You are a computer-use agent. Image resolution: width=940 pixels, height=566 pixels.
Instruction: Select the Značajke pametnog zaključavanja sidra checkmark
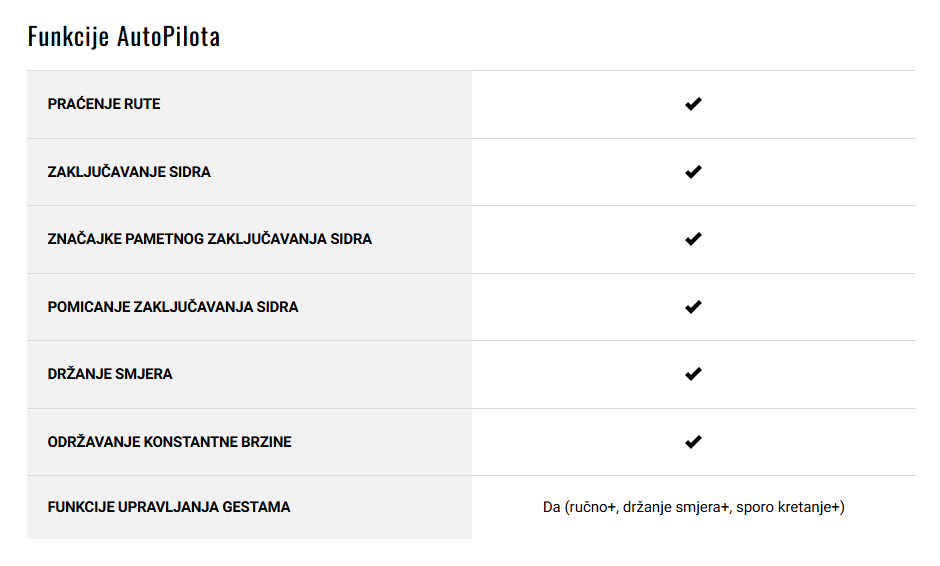(693, 239)
